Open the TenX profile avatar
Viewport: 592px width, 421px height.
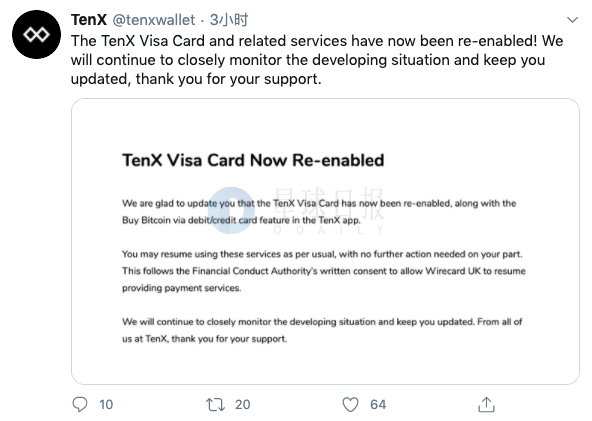pyautogui.click(x=36, y=34)
